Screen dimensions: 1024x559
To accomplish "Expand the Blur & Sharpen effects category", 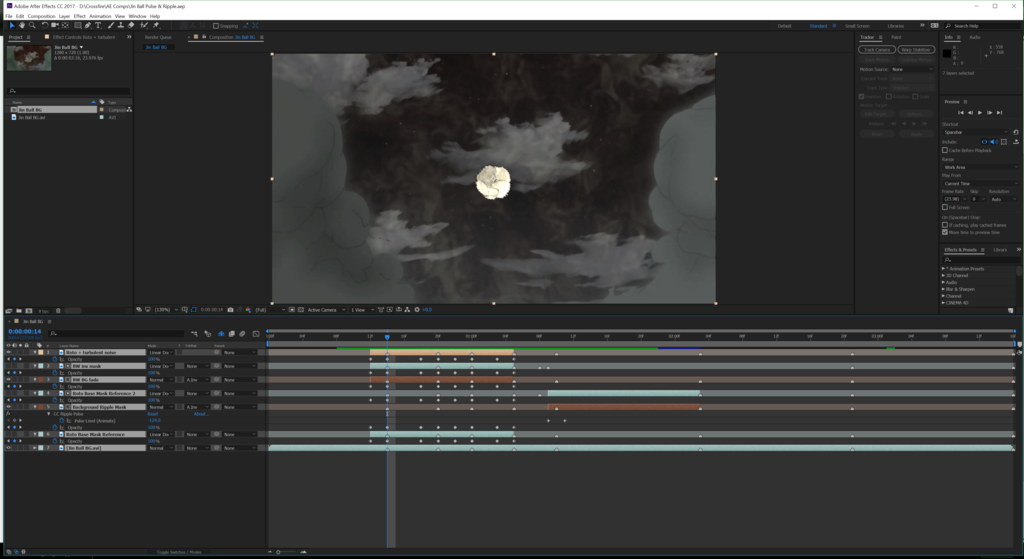I will pos(944,289).
